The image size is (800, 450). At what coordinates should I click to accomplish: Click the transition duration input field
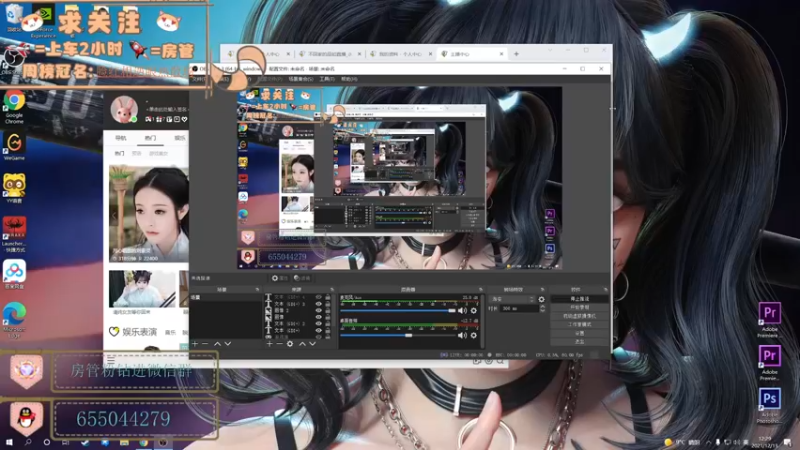518,309
